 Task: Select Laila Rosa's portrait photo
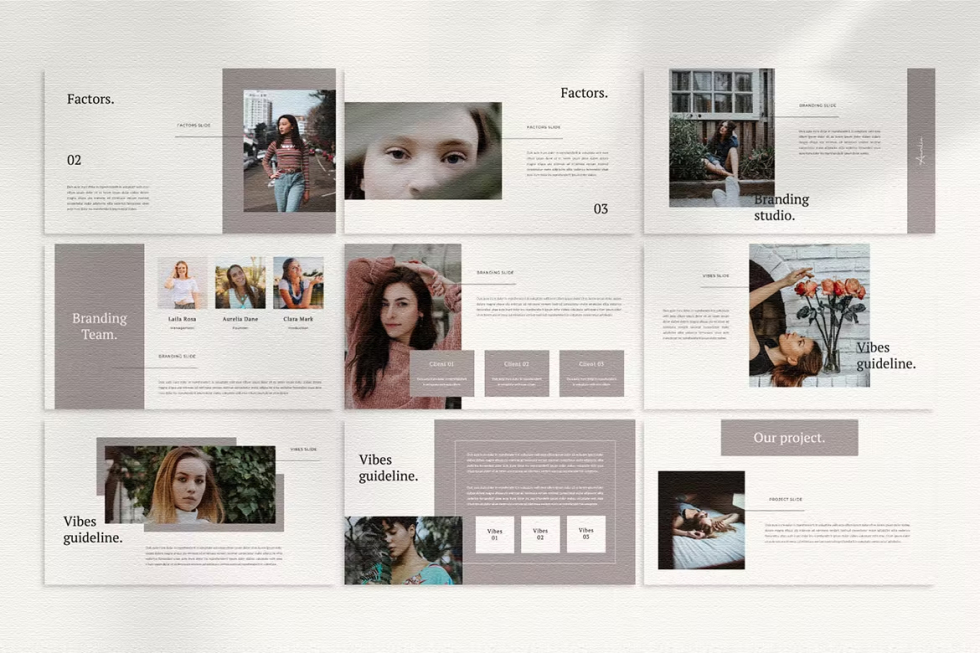(182, 283)
